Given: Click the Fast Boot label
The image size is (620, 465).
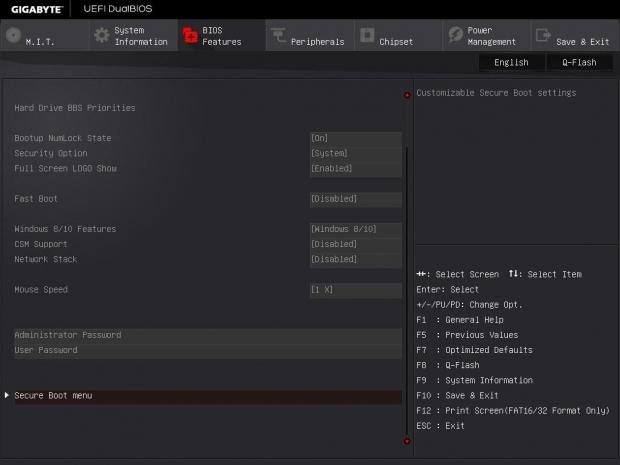Looking at the screenshot, I should click(36, 198).
